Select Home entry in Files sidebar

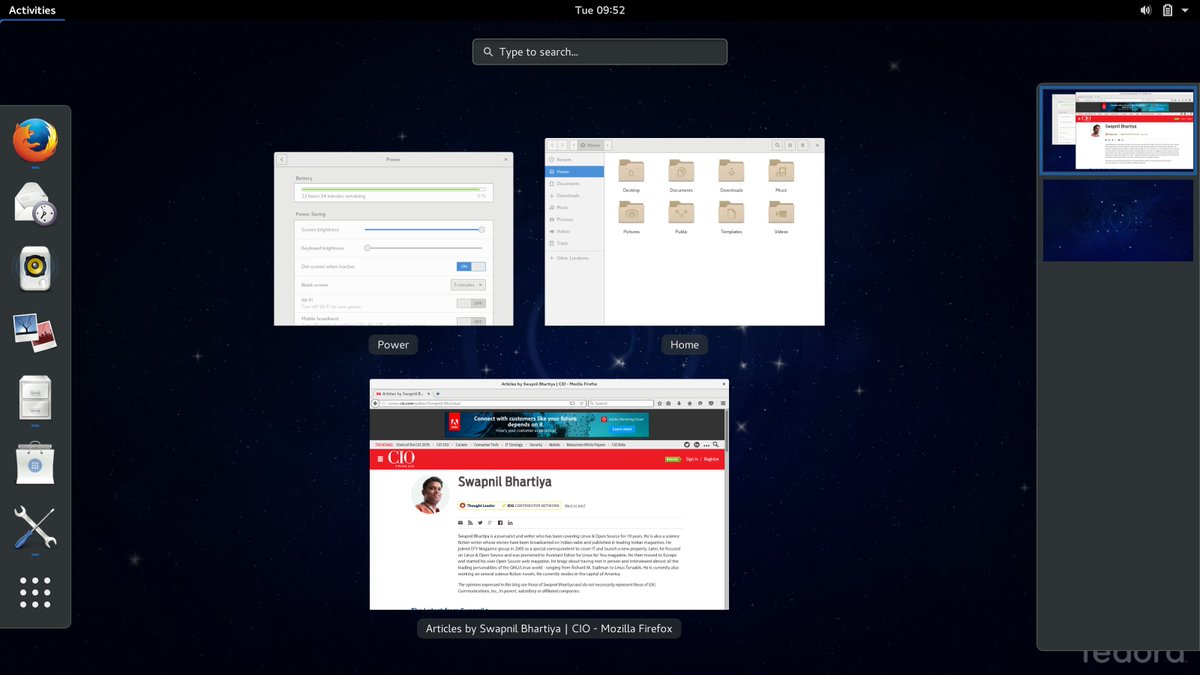[x=574, y=172]
